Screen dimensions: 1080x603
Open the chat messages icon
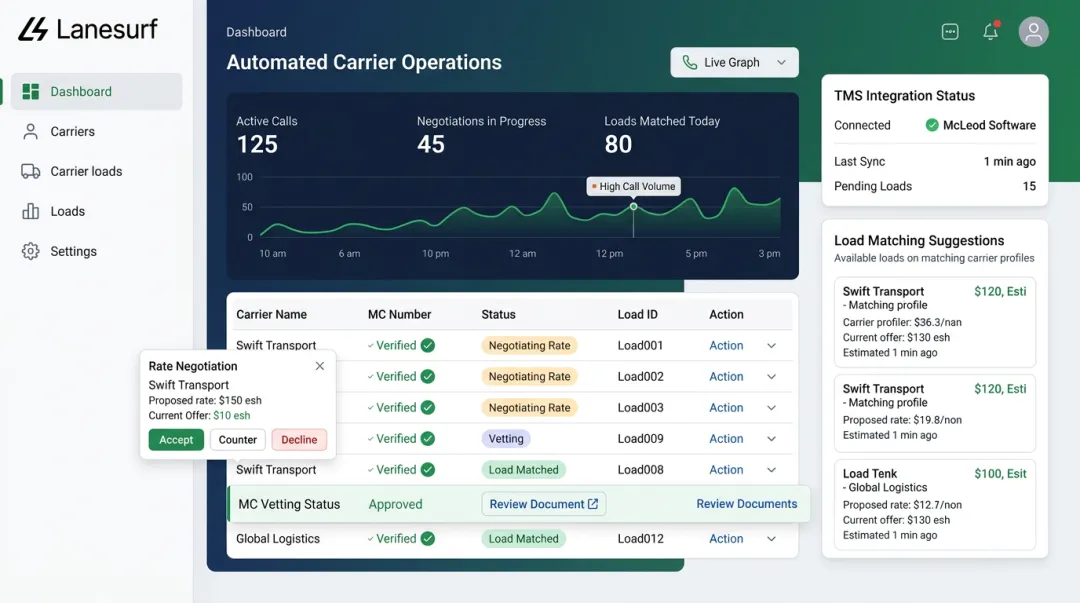[950, 32]
